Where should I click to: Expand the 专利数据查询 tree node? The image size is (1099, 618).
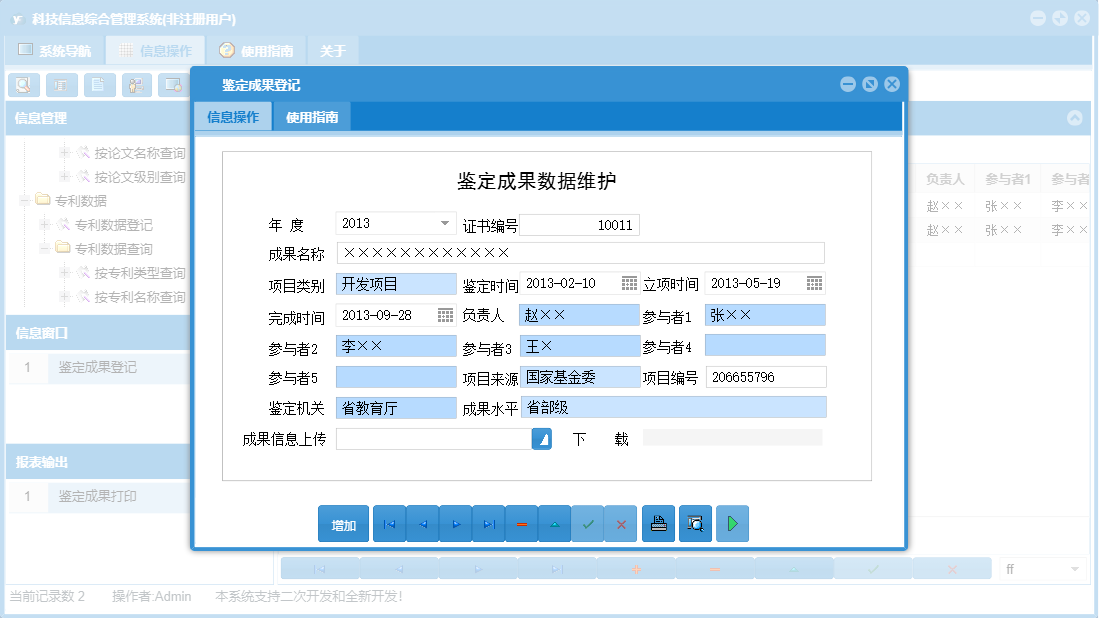point(44,249)
